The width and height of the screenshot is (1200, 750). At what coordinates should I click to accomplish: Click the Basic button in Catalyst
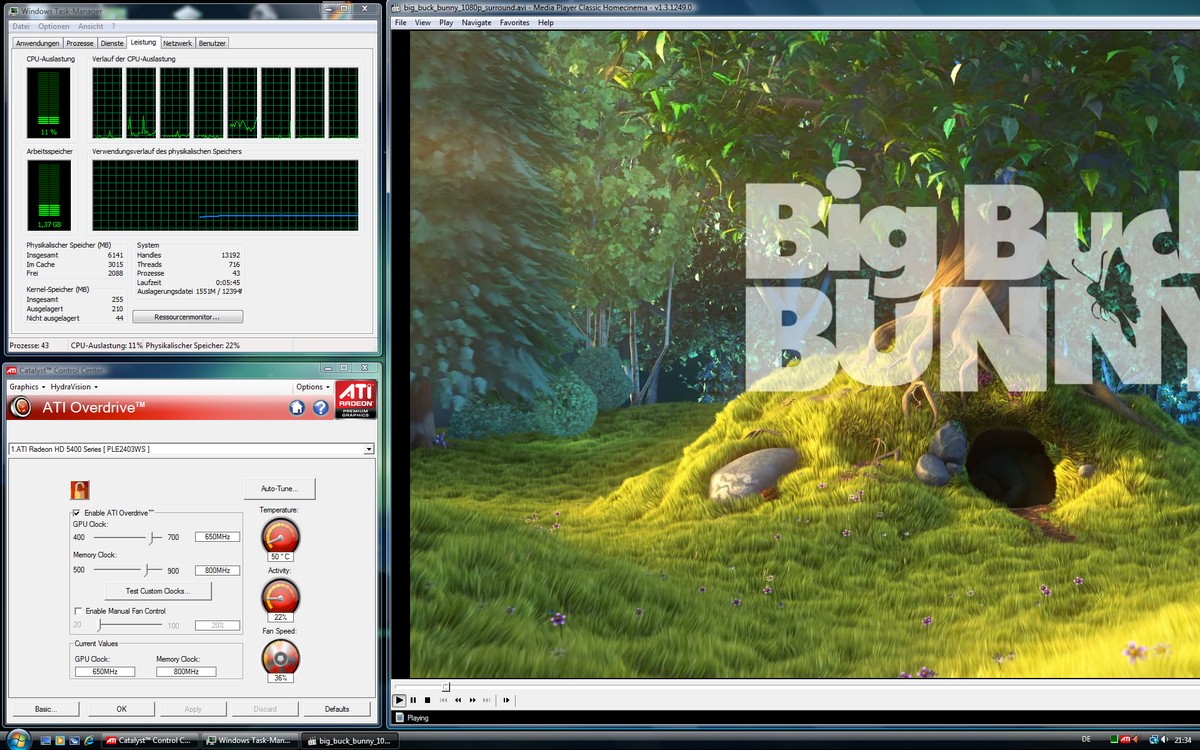44,709
